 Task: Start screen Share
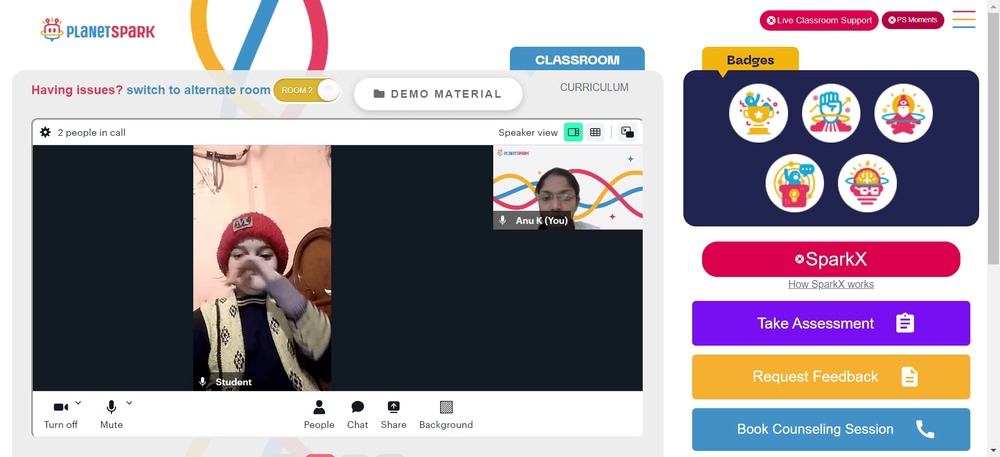(x=393, y=414)
